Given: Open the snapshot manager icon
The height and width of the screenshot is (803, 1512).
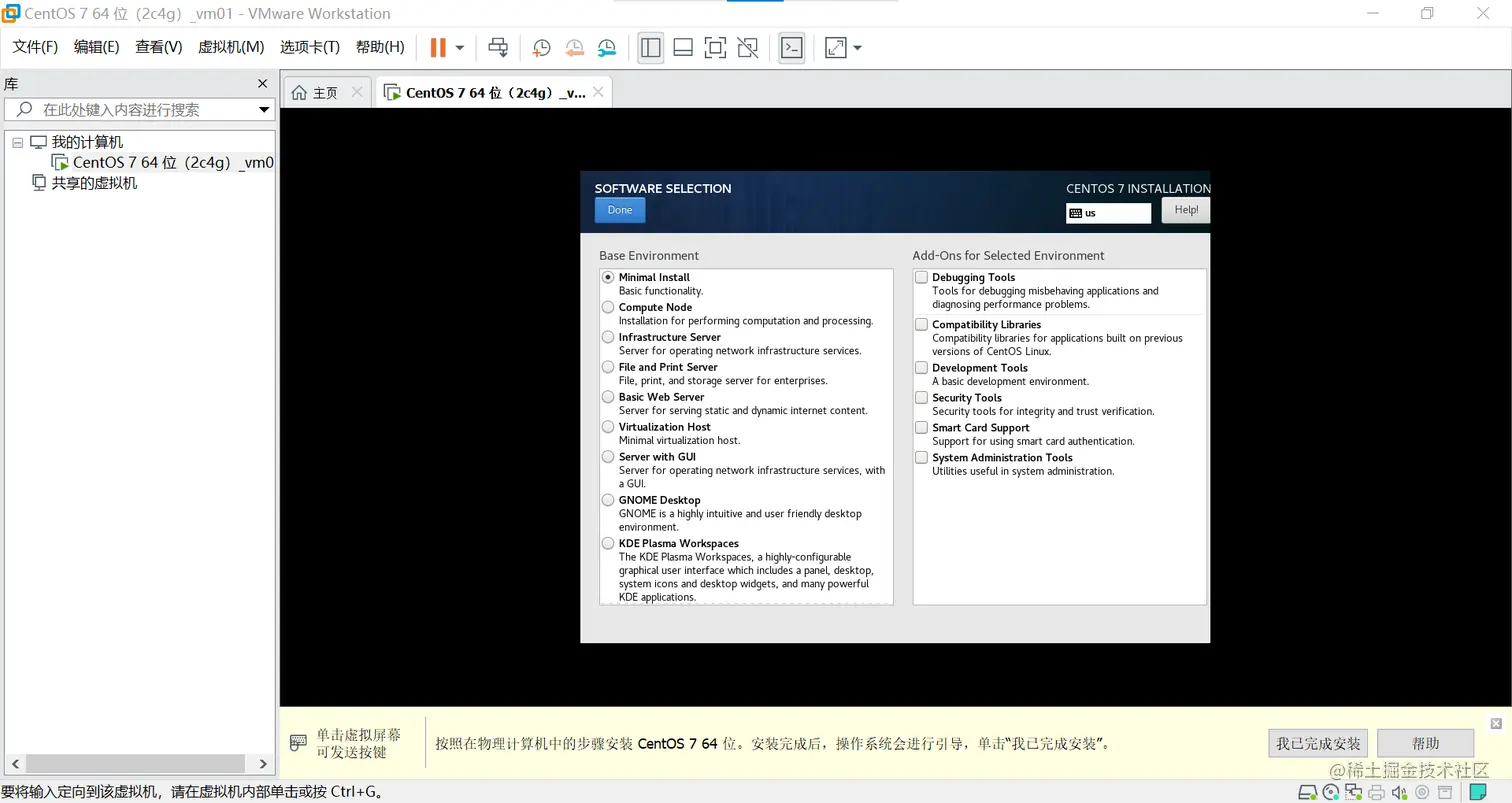Looking at the screenshot, I should 607,47.
